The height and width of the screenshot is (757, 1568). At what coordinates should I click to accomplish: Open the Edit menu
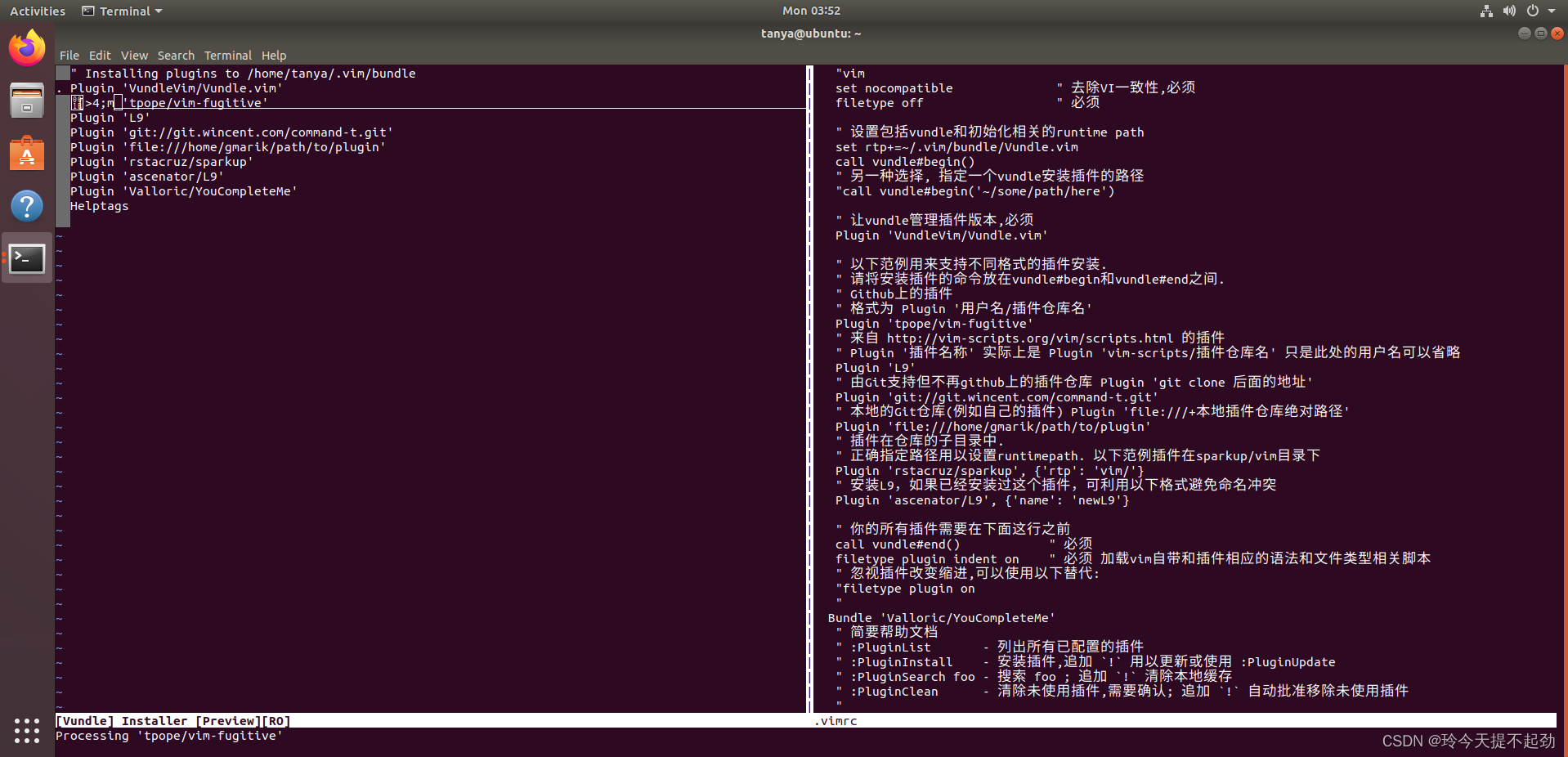(x=100, y=56)
